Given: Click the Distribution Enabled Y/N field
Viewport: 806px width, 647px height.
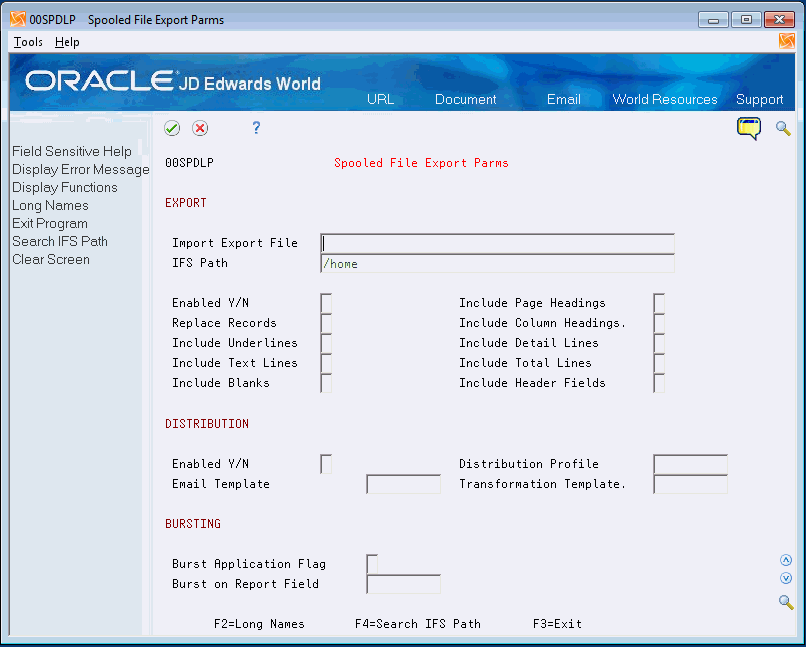Looking at the screenshot, I should point(326,464).
